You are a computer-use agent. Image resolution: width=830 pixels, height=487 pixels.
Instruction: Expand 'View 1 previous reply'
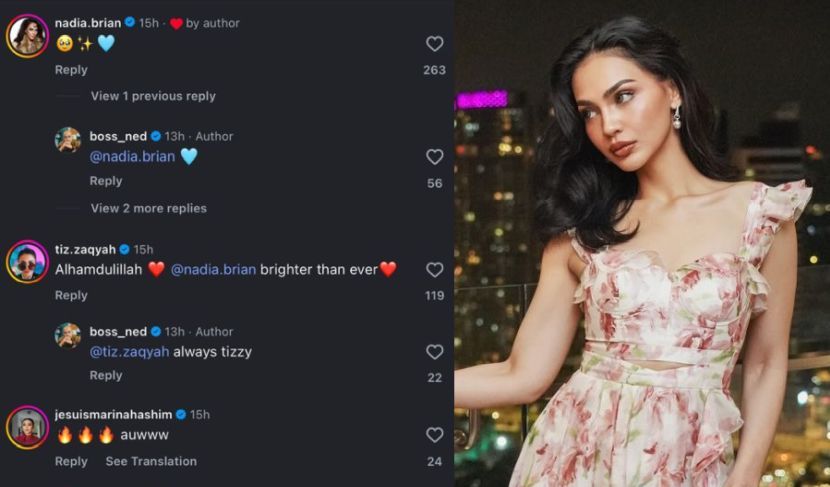153,96
